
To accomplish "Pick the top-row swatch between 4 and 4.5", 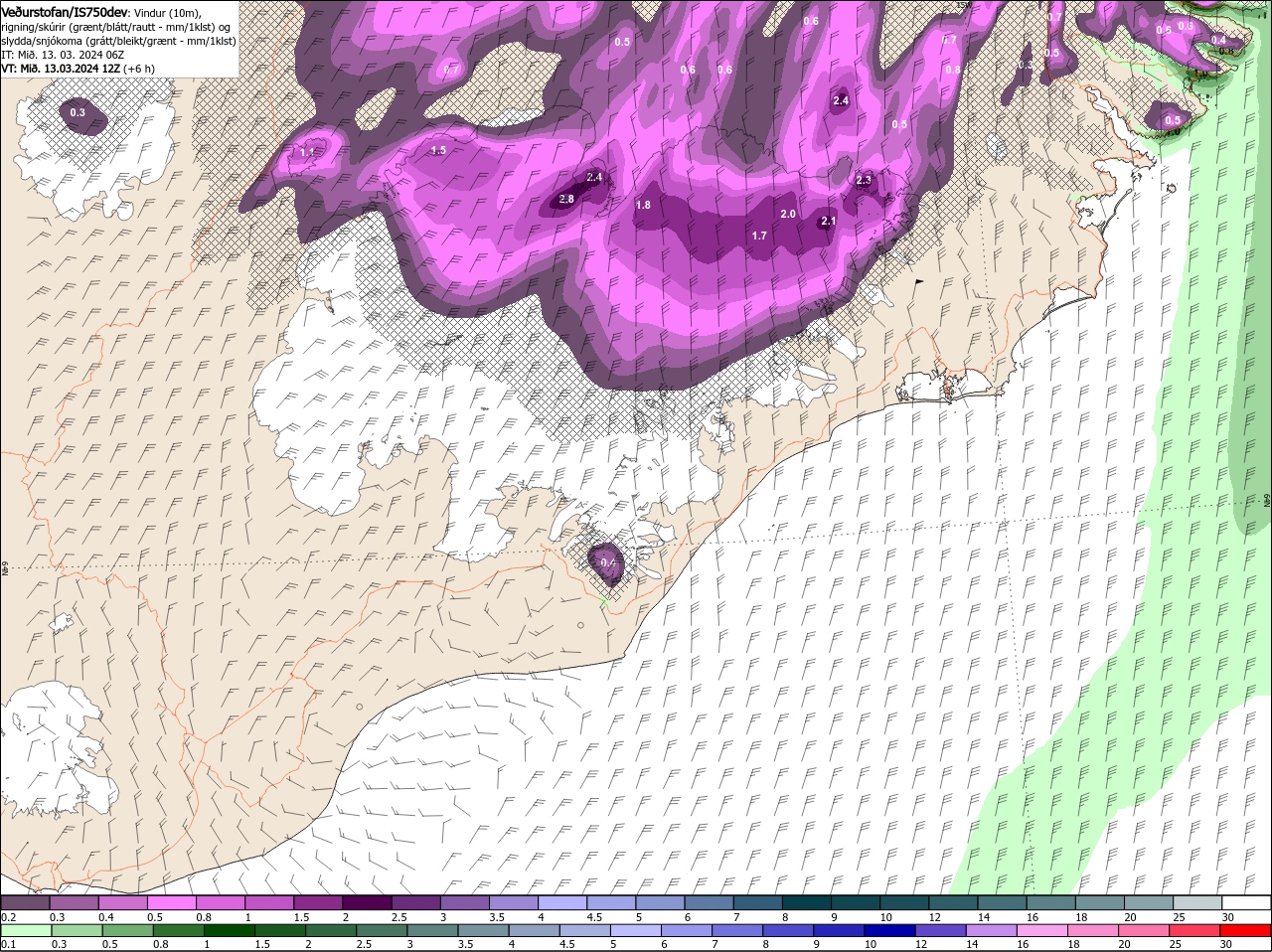I will coord(562,902).
